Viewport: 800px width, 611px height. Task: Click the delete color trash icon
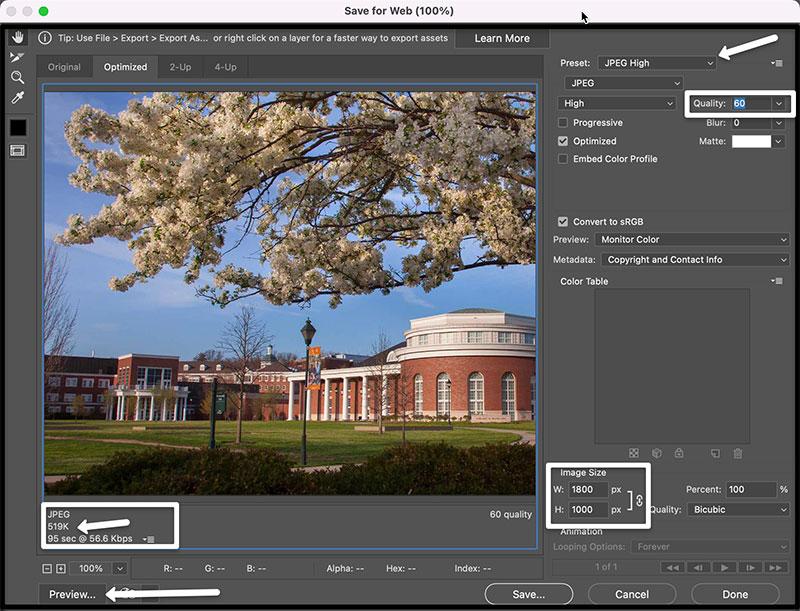(738, 453)
